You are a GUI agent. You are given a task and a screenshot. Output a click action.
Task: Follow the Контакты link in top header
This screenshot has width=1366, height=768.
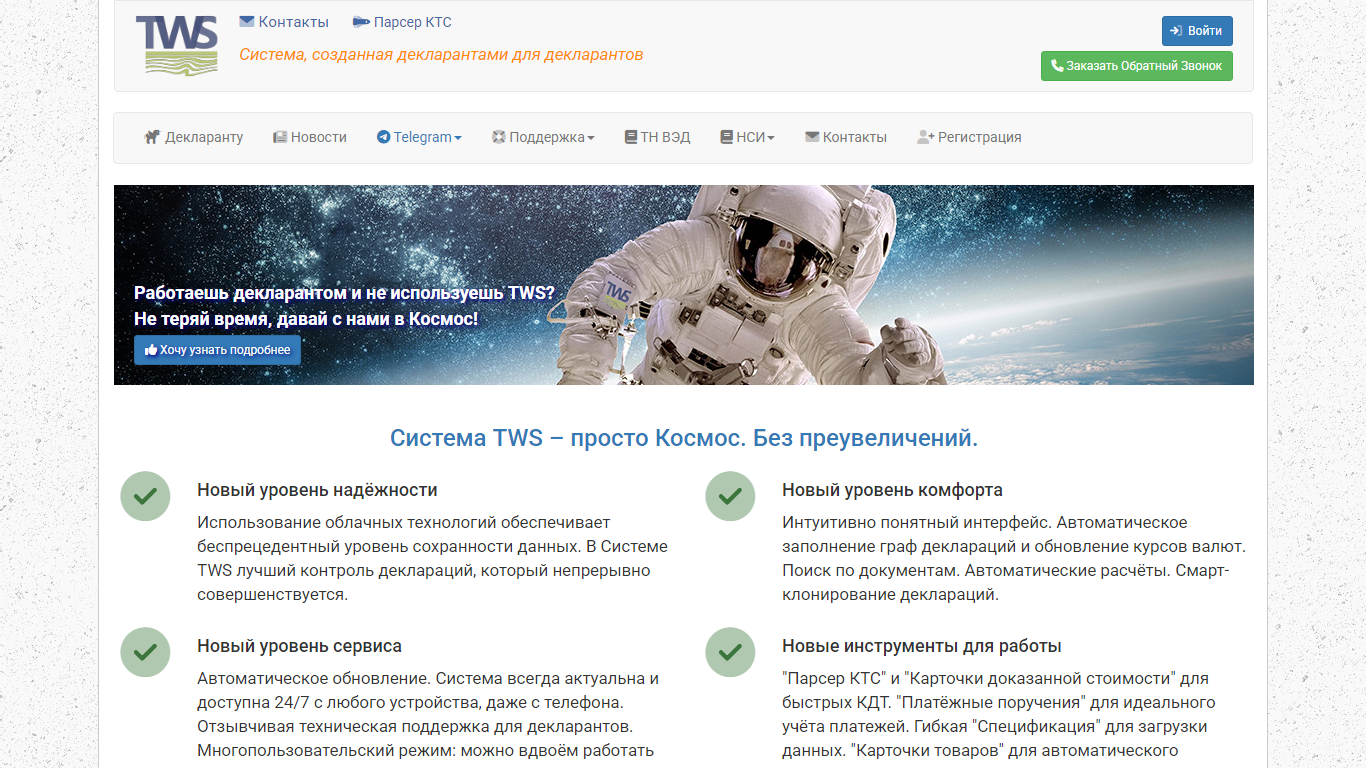click(284, 22)
